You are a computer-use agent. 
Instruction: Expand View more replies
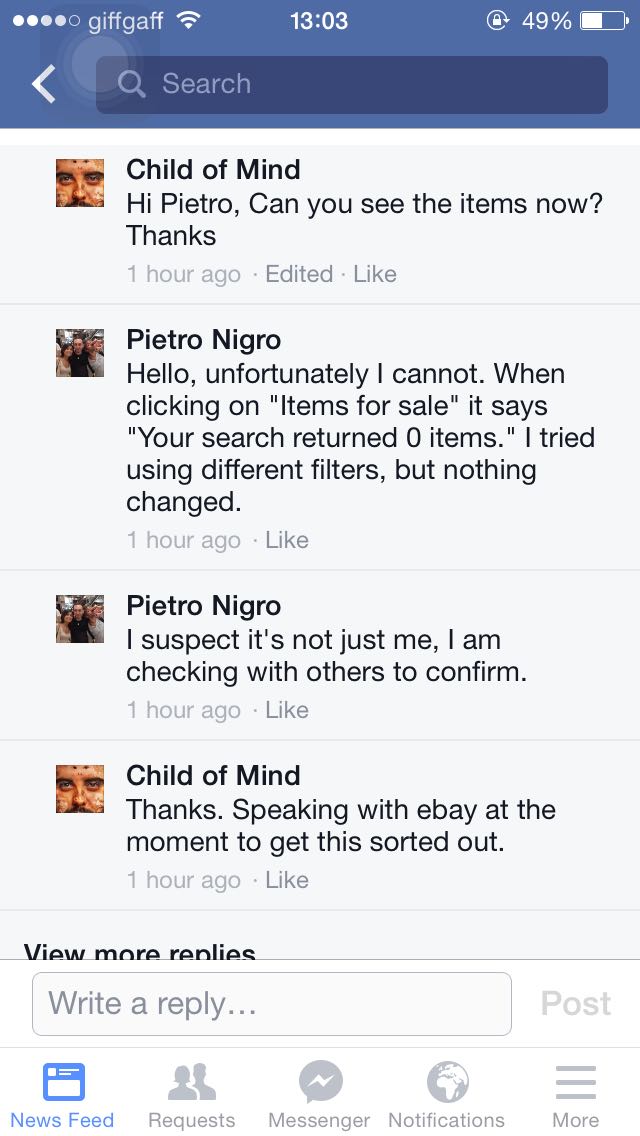tap(140, 951)
